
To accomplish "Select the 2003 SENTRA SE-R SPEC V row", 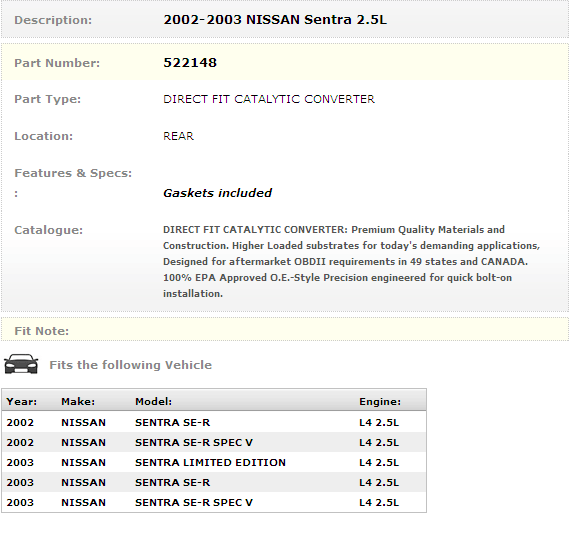I will pos(214,502).
